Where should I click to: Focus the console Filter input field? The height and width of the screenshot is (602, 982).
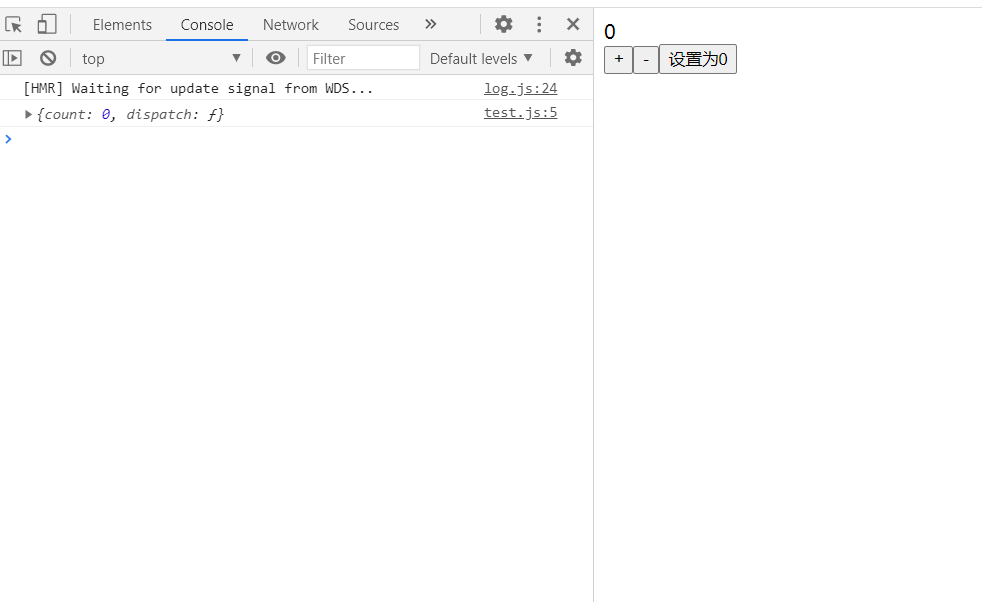[363, 58]
